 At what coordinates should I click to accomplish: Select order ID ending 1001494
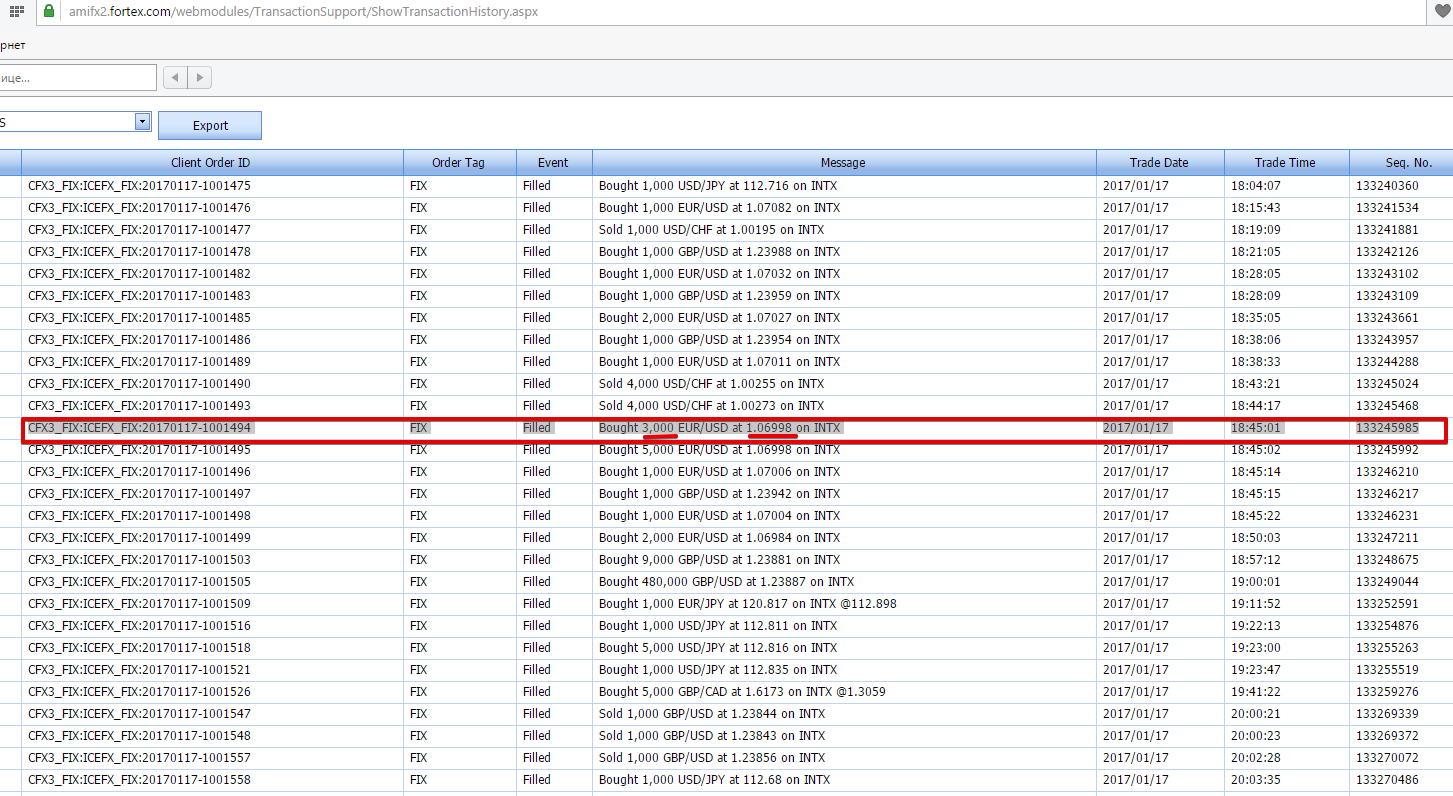(140, 428)
